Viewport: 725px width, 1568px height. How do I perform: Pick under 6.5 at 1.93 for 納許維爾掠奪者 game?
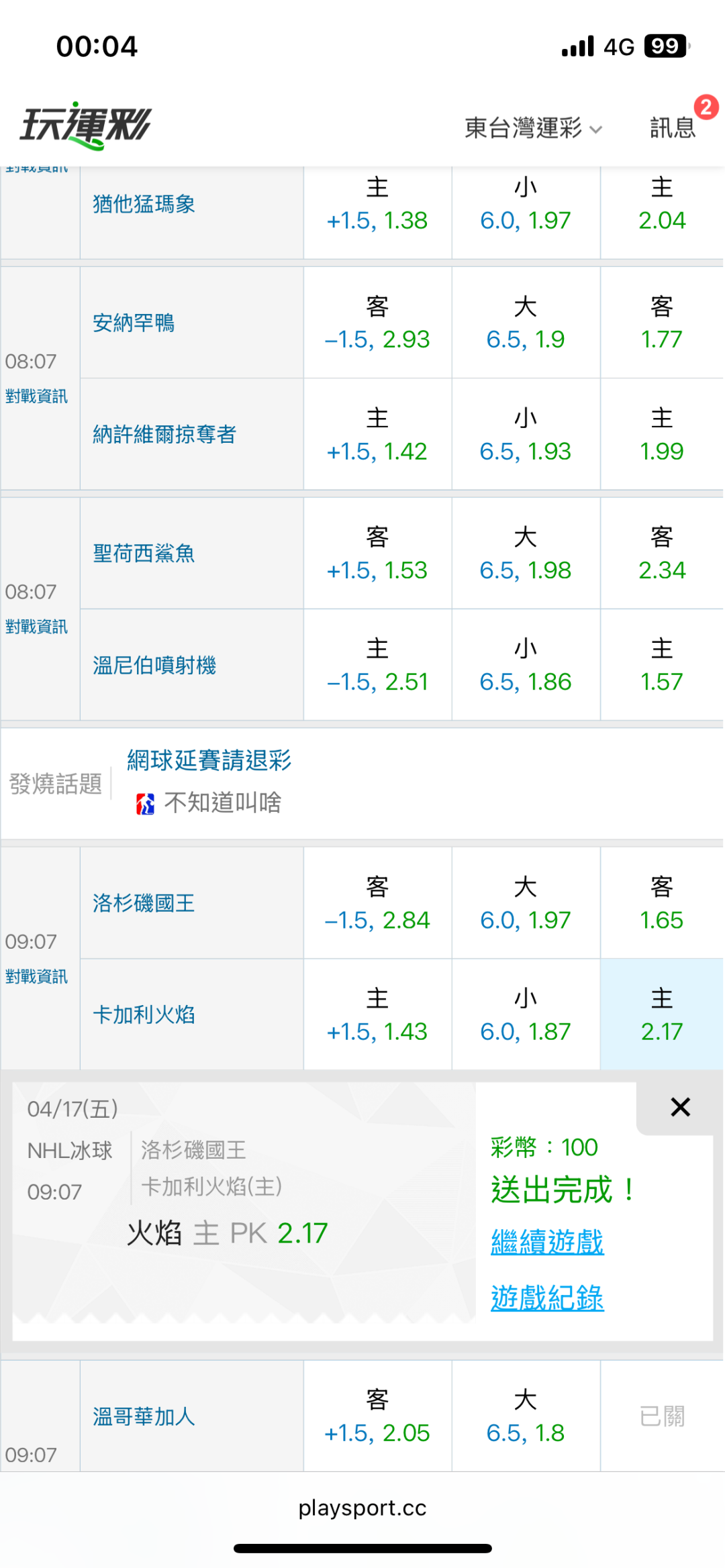click(x=526, y=435)
